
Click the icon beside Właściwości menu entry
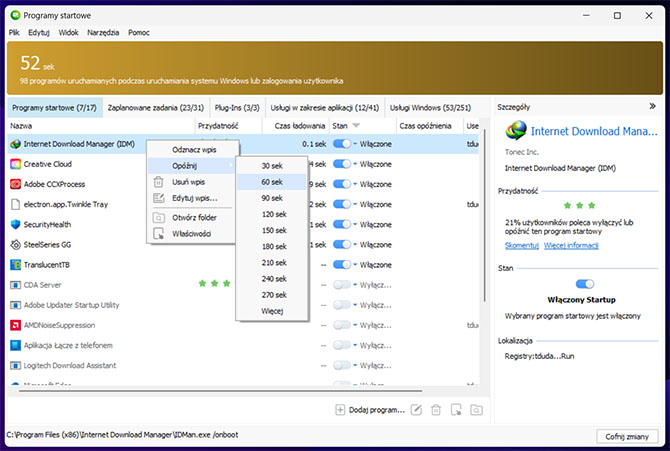(159, 234)
